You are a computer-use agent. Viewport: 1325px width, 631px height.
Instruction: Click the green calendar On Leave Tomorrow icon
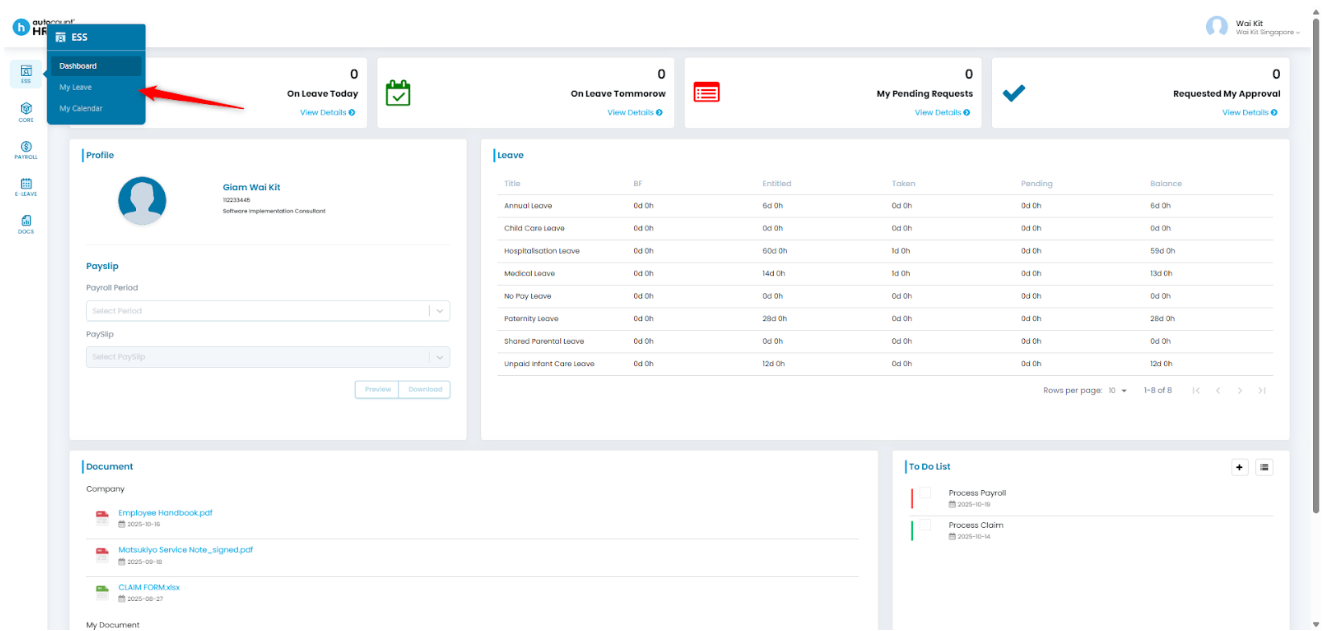tap(398, 92)
